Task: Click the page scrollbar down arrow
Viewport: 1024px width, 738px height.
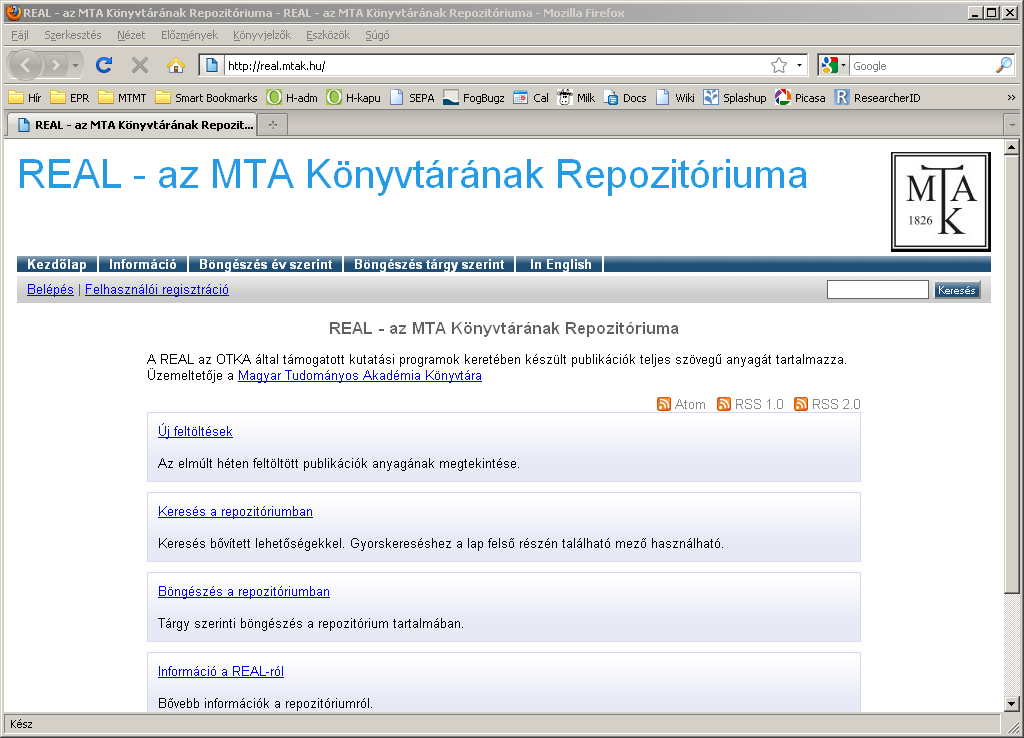Action: tap(1012, 704)
